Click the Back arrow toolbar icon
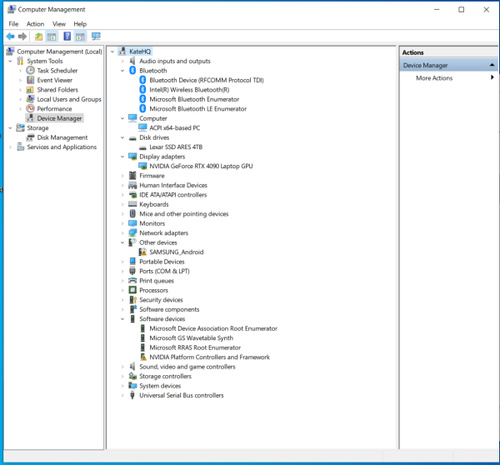500x465 pixels. [10, 36]
